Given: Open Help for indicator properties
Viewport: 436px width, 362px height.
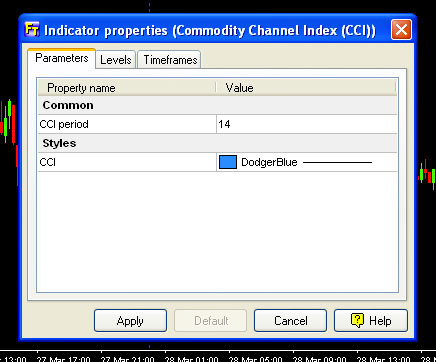Looking at the screenshot, I should (371, 321).
